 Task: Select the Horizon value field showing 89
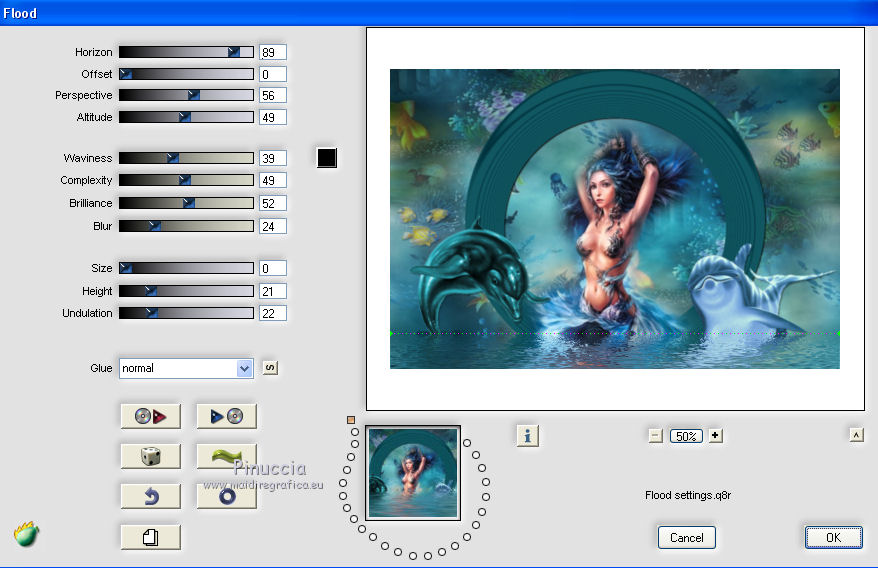click(273, 52)
